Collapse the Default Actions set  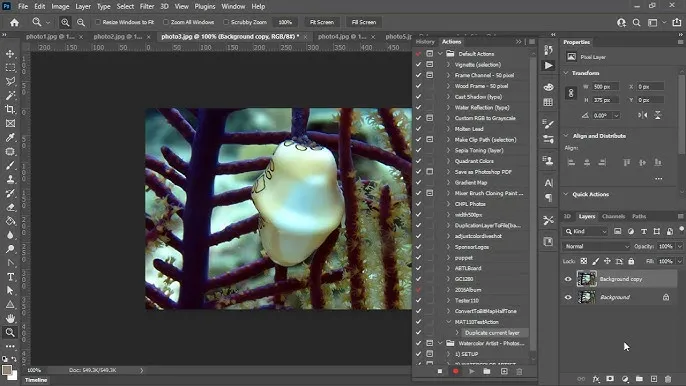pos(441,53)
